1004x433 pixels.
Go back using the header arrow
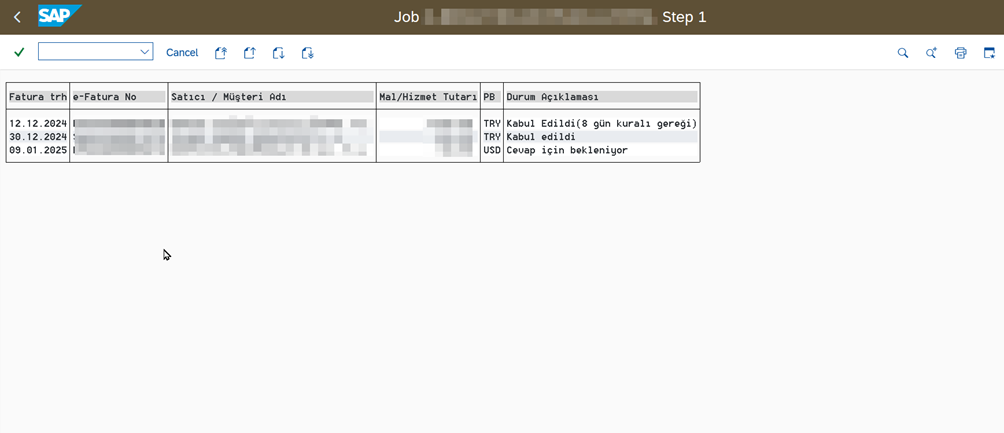(x=17, y=17)
